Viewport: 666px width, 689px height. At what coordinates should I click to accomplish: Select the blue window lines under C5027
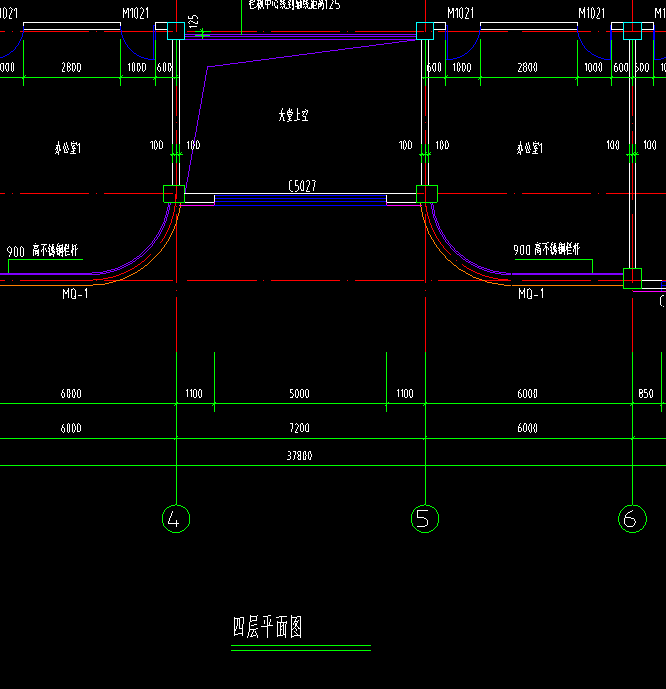click(300, 200)
